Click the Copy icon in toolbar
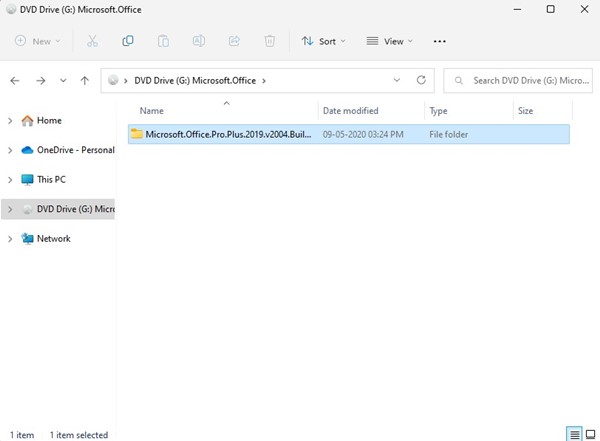 [x=128, y=41]
